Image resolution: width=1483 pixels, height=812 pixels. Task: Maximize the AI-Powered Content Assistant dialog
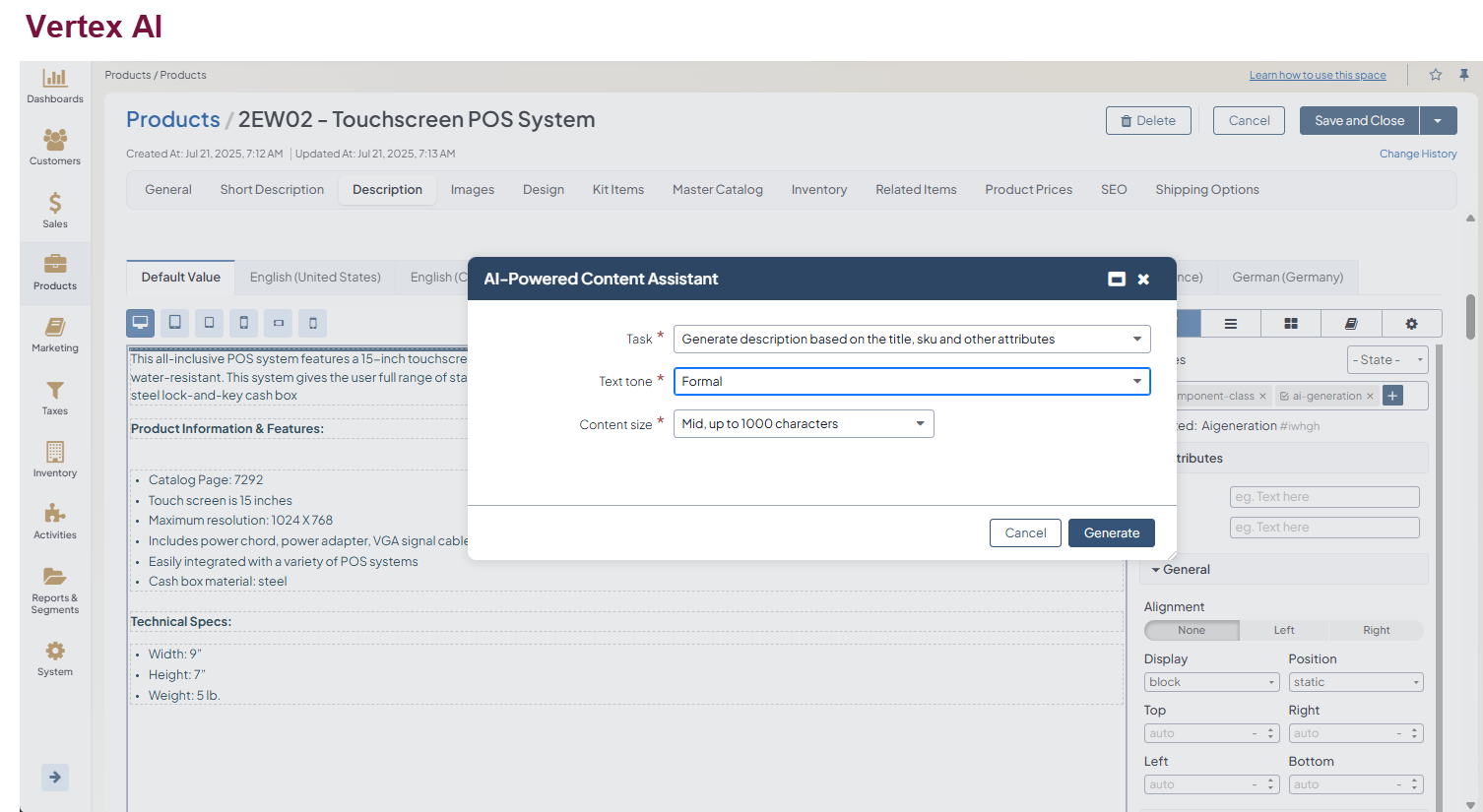click(1117, 280)
